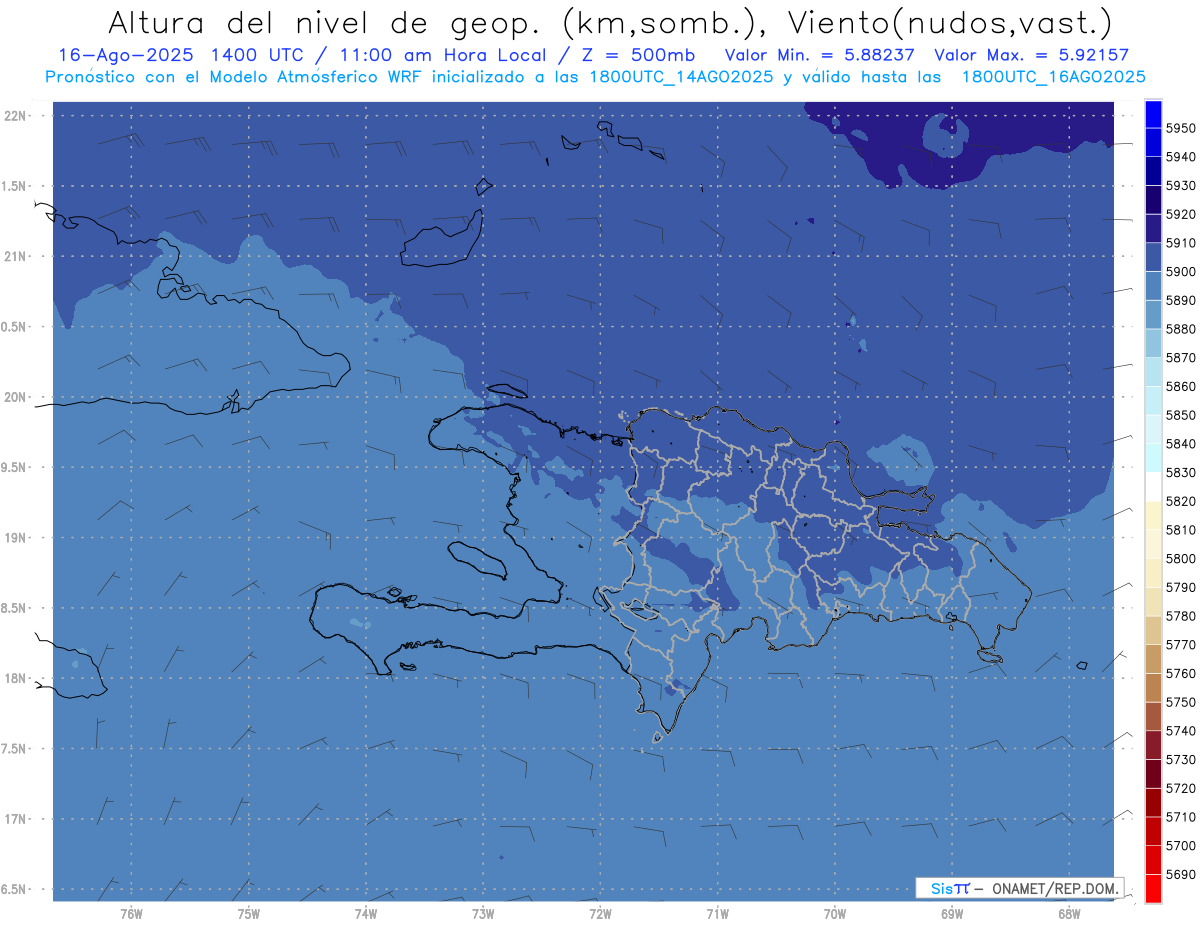The width and height of the screenshot is (1200, 927).
Task: Click the 5760 brown color scale label
Action: 1180,673
